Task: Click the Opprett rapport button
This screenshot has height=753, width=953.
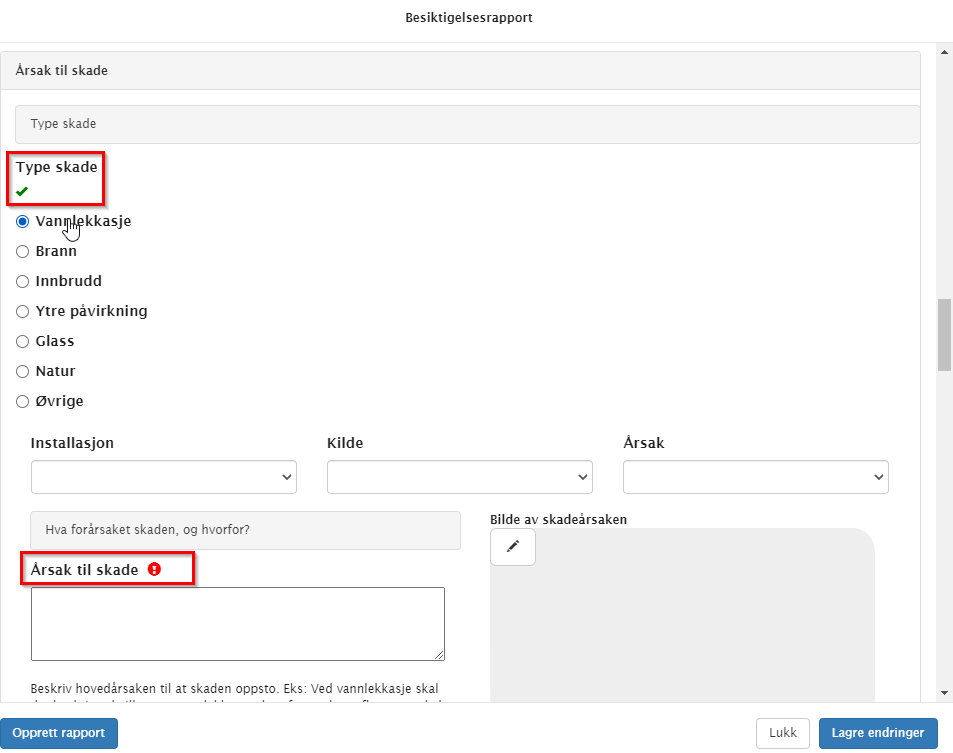Action: pyautogui.click(x=59, y=733)
